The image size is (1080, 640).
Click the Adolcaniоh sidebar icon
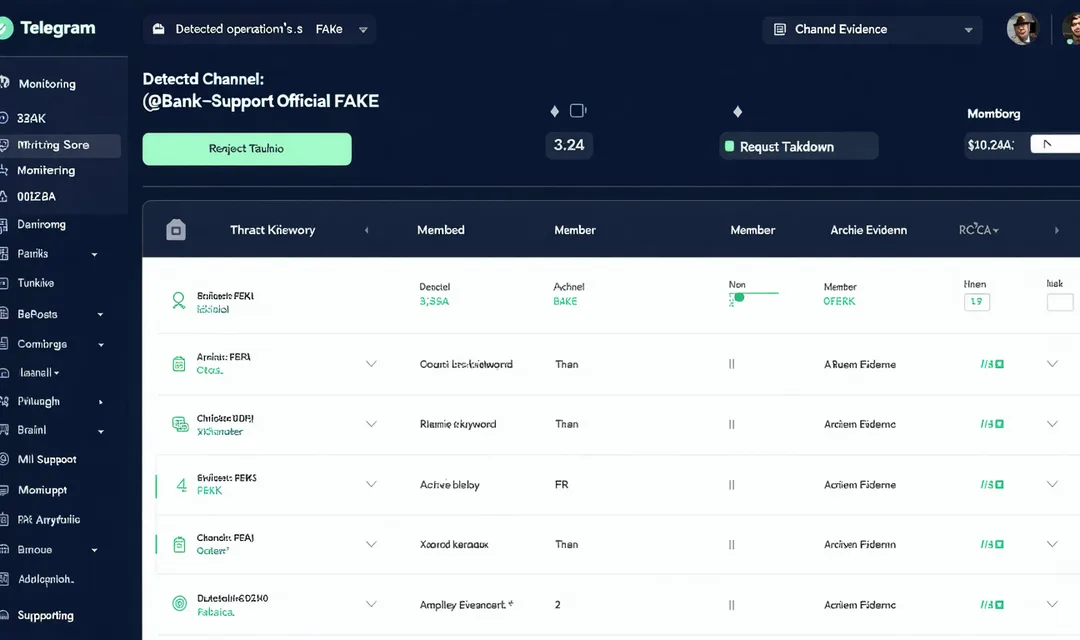click(4, 579)
